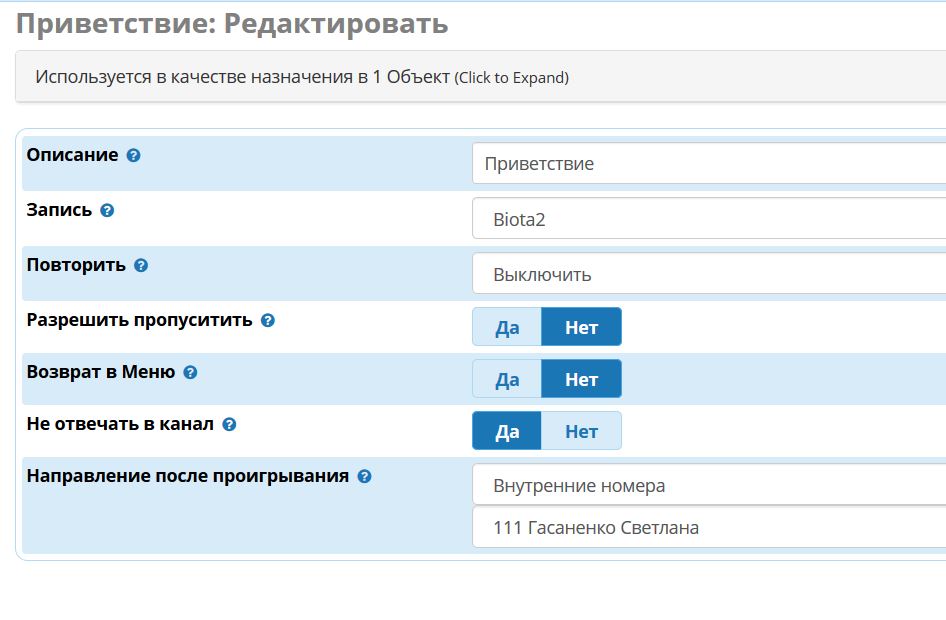946x620 pixels.
Task: Open help icon for Не отвечать в канал
Action: pos(229,424)
